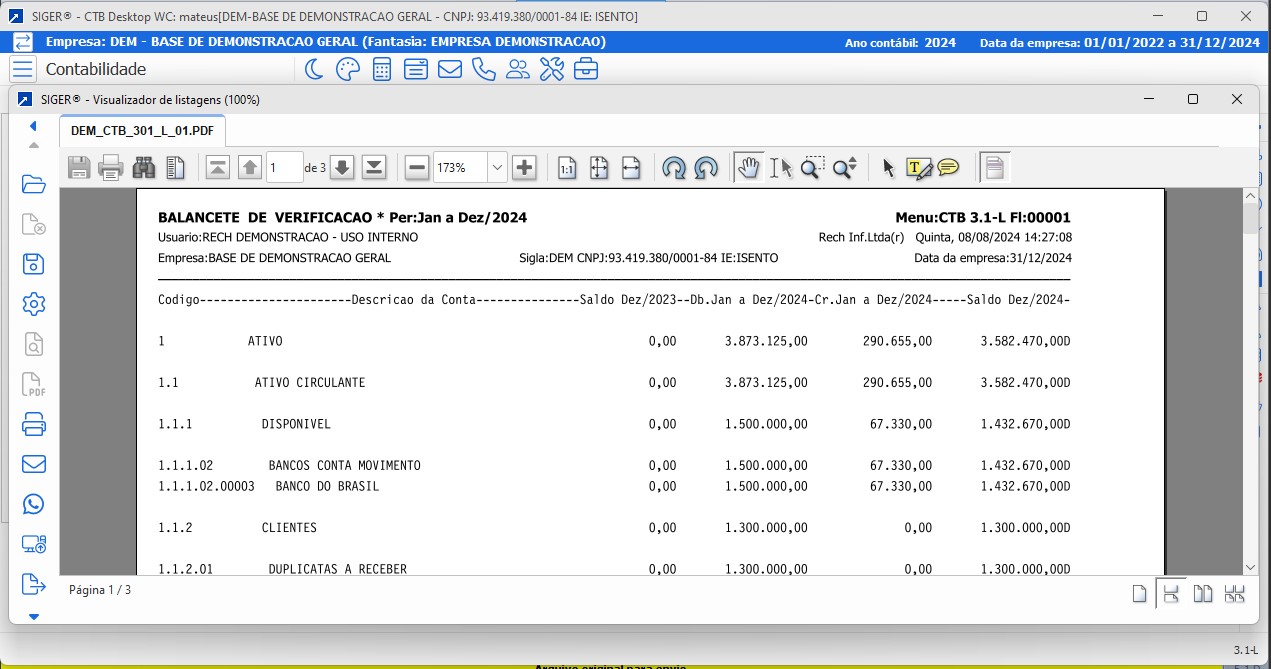
Task: Click the WhatsApp icon in left sidebar
Action: click(x=34, y=504)
